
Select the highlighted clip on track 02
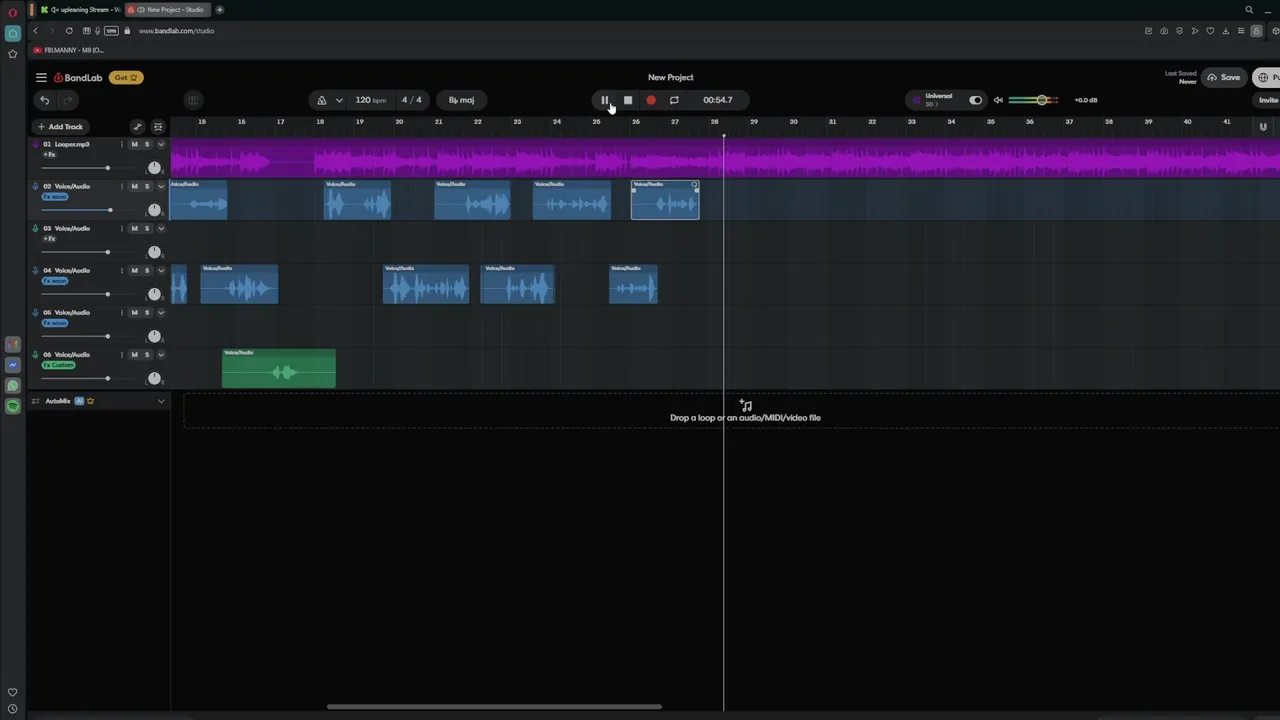tap(665, 200)
